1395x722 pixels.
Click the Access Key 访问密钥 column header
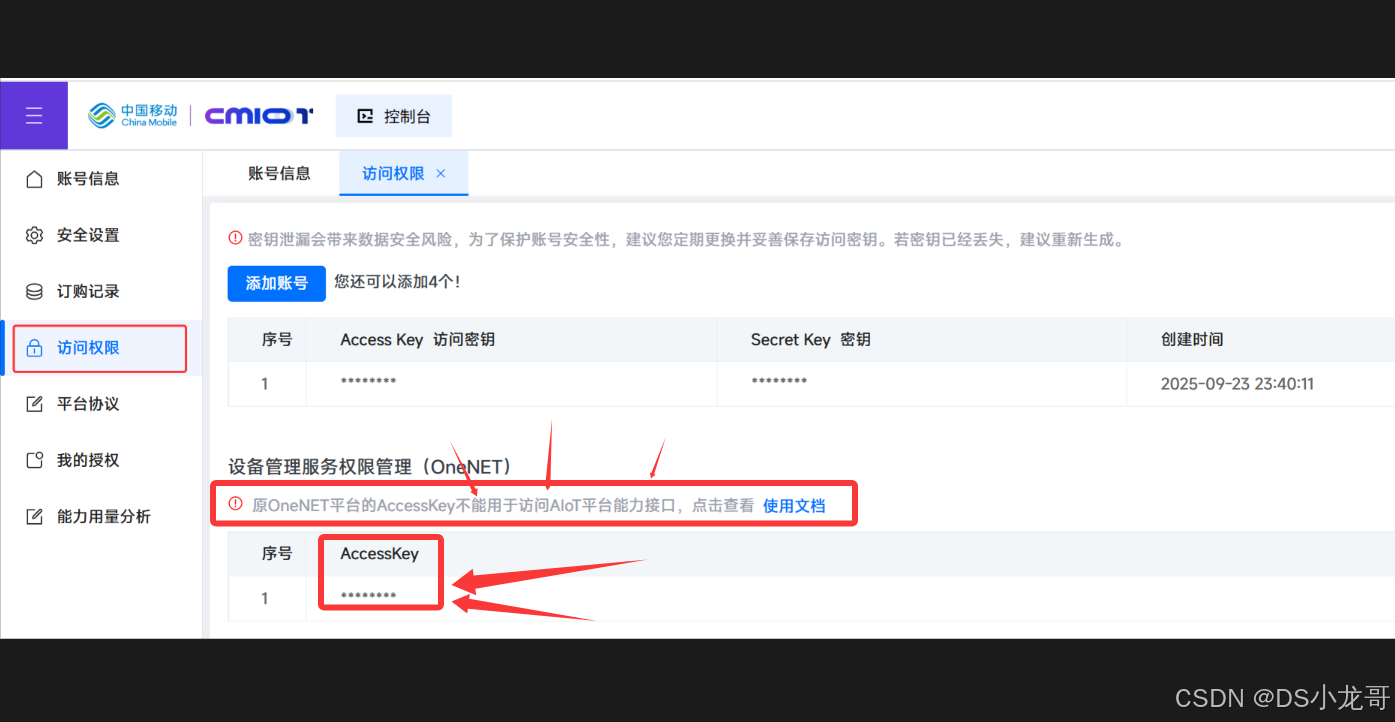point(417,340)
